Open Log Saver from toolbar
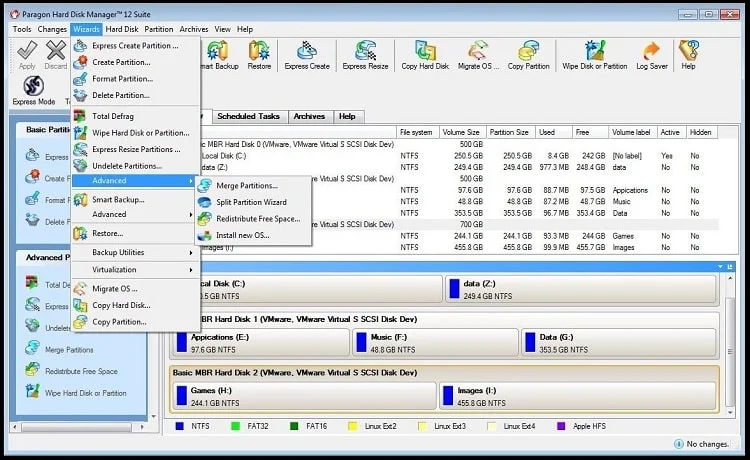The image size is (750, 460). pos(651,51)
